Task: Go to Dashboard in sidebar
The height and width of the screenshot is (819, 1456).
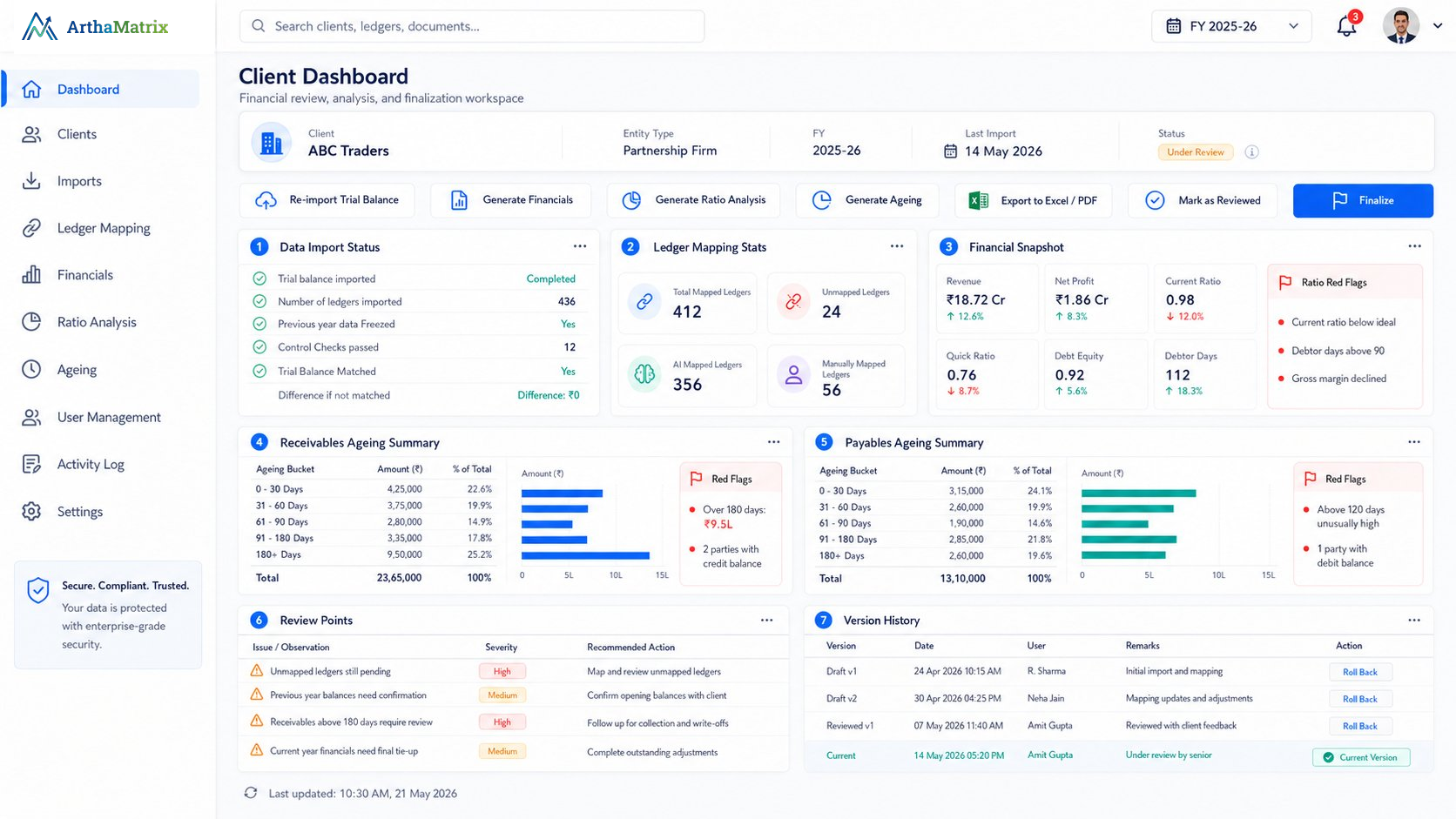Action: tap(102, 89)
